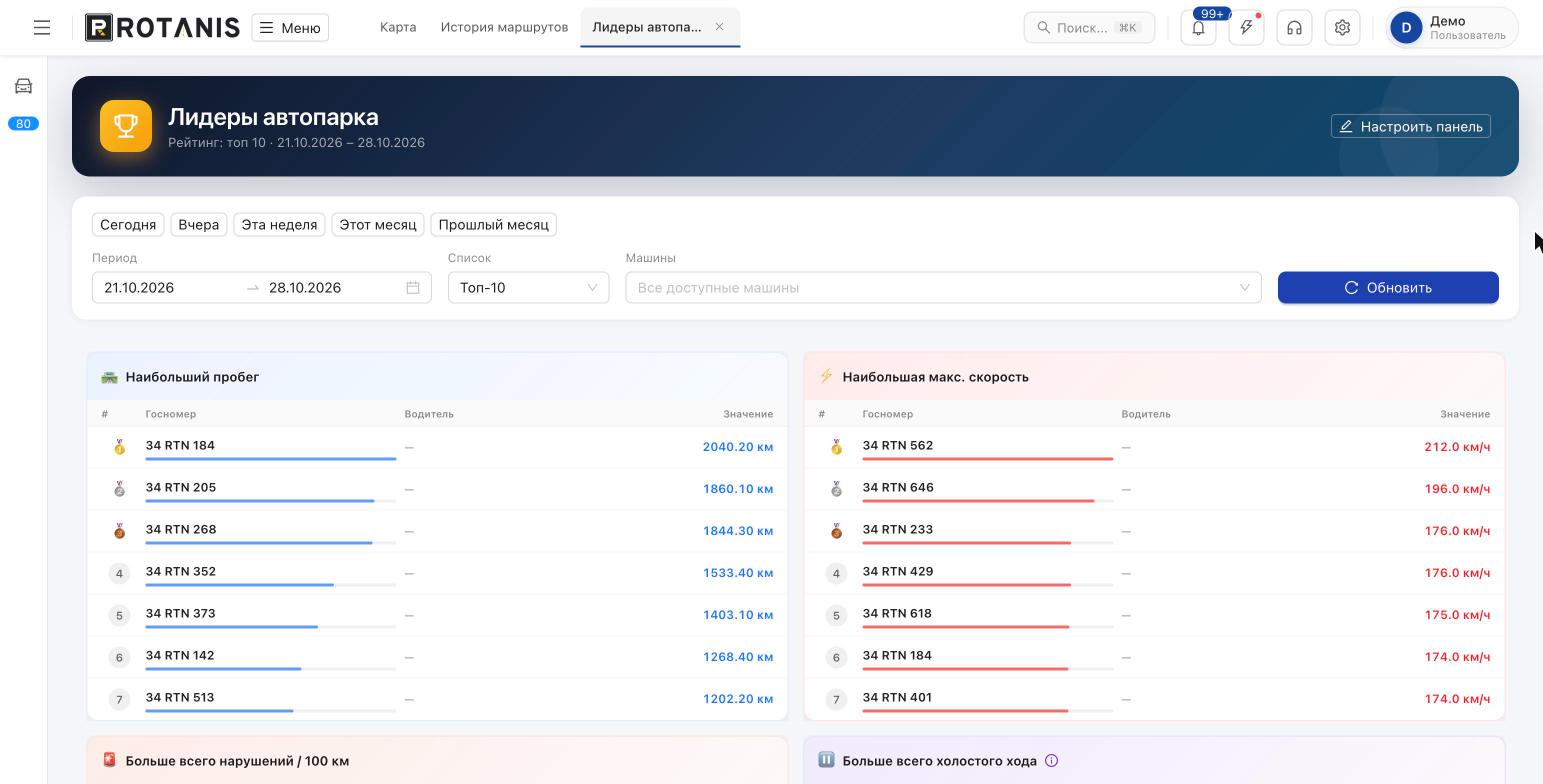The image size is (1543, 784).
Task: Click the info icon next to idle time
Action: click(x=1051, y=761)
